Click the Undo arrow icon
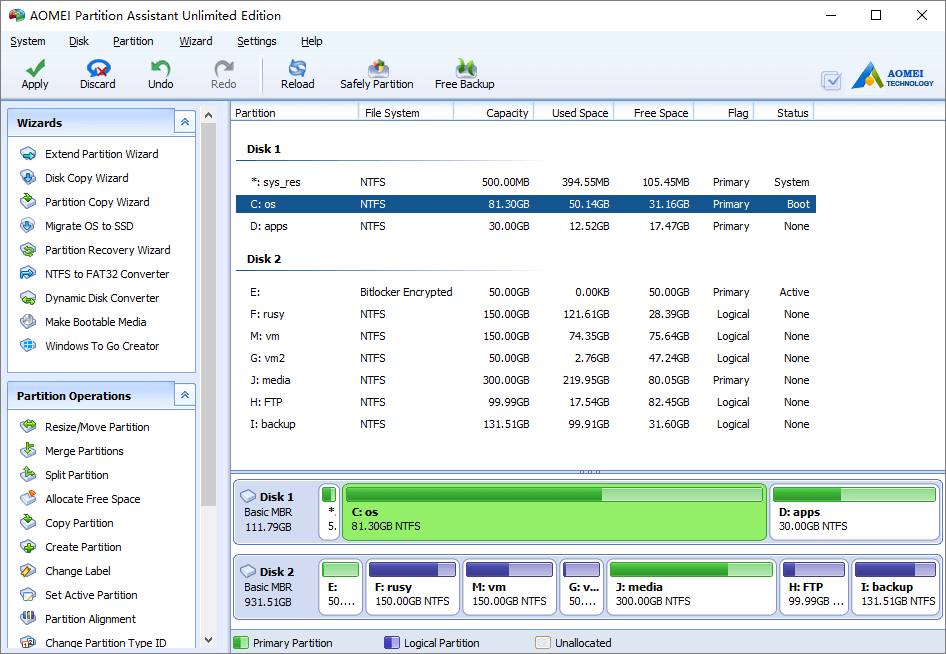Image resolution: width=946 pixels, height=654 pixels. tap(160, 68)
